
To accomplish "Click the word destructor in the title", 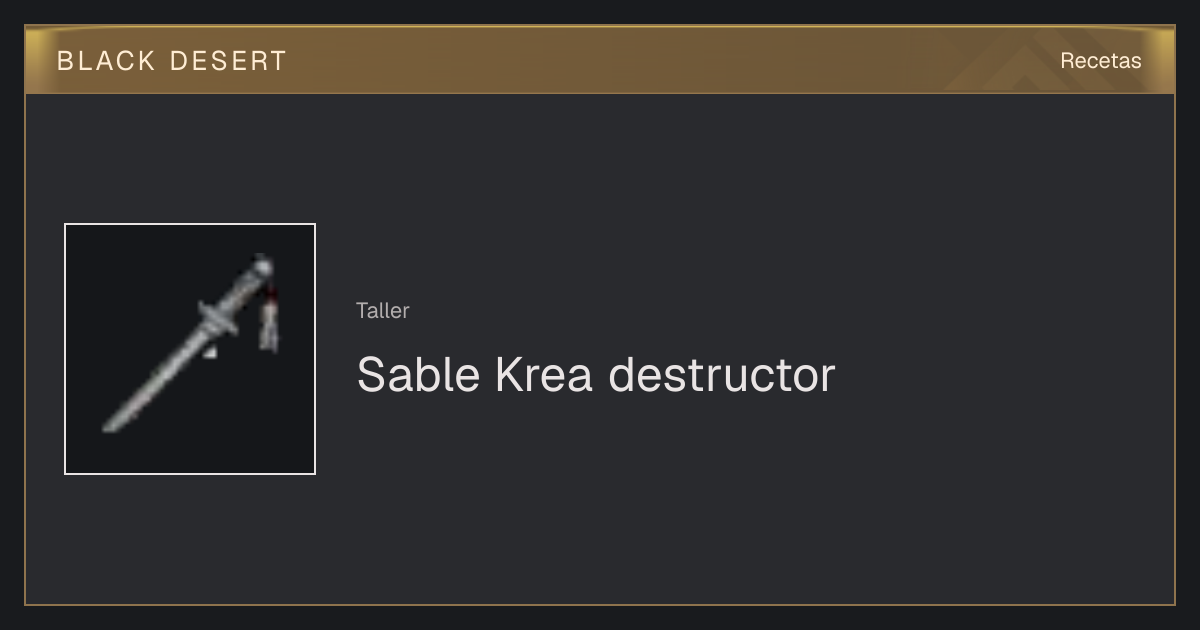I will click(x=722, y=375).
